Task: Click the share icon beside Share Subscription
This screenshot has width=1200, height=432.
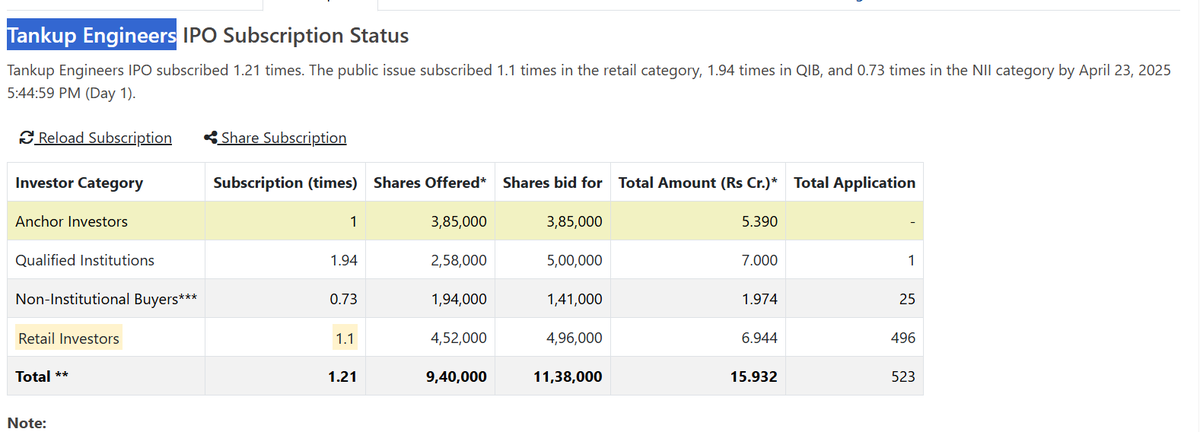Action: pyautogui.click(x=211, y=138)
